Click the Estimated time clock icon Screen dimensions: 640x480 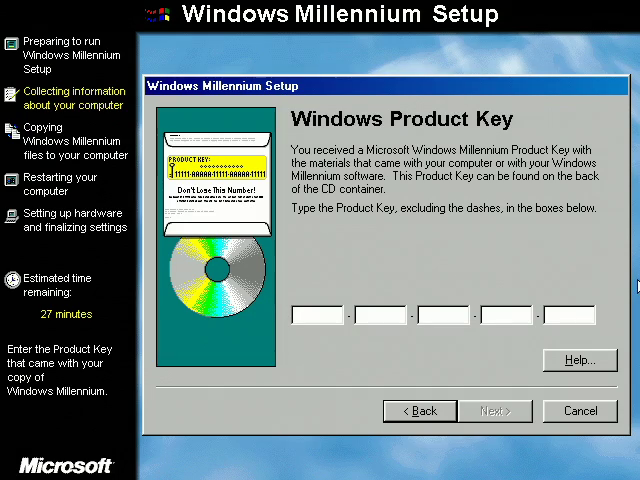pyautogui.click(x=12, y=280)
